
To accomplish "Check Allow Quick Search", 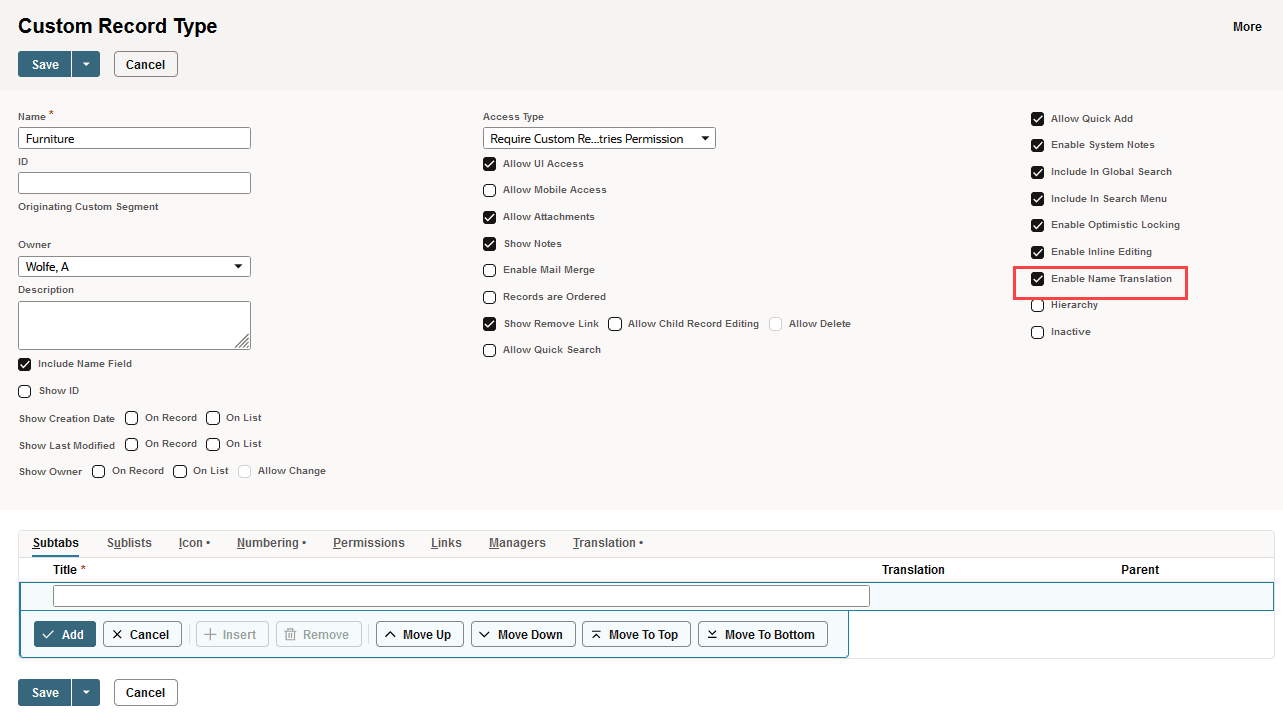I will (x=490, y=350).
